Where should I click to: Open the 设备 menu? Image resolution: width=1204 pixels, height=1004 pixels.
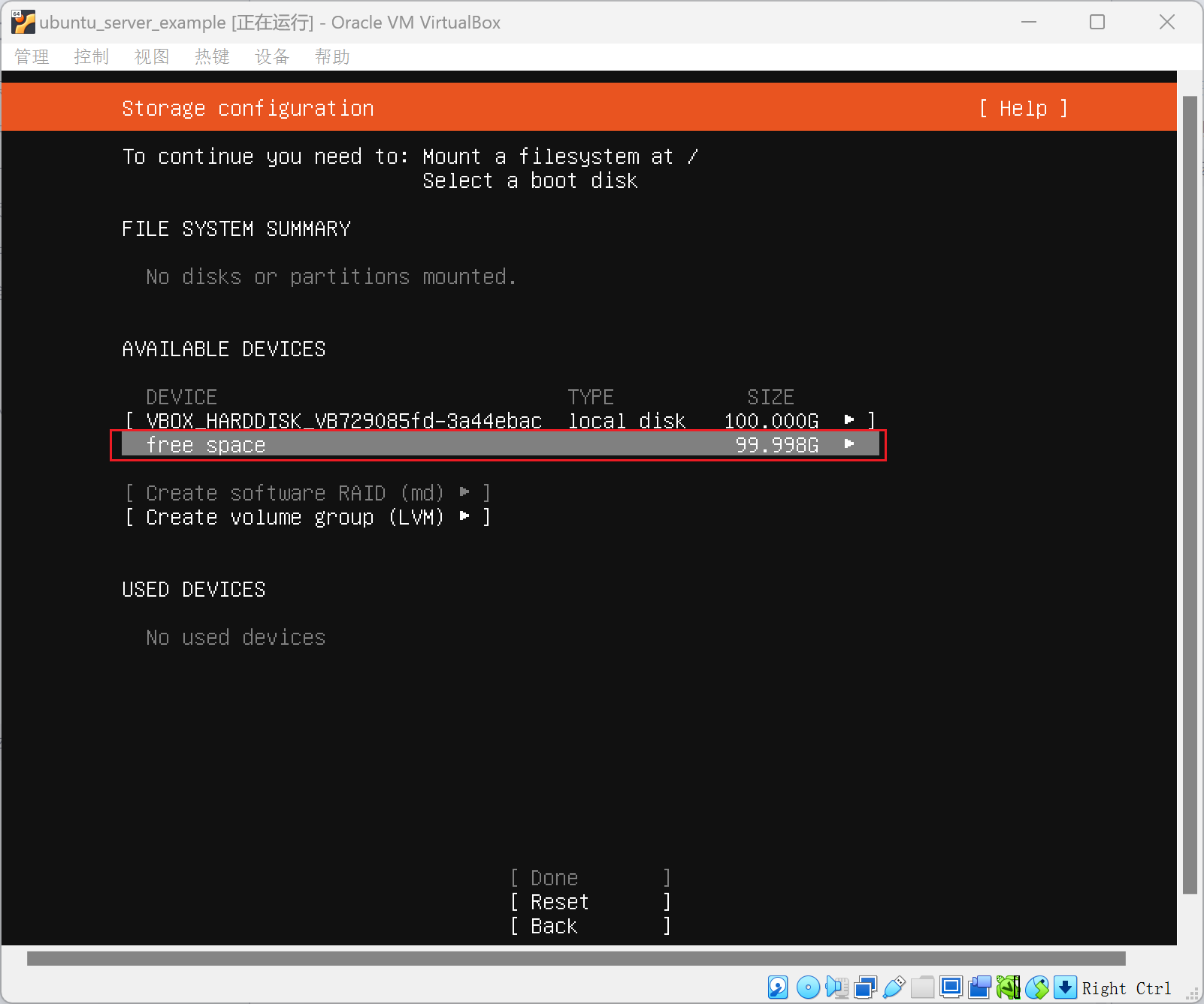coord(272,57)
